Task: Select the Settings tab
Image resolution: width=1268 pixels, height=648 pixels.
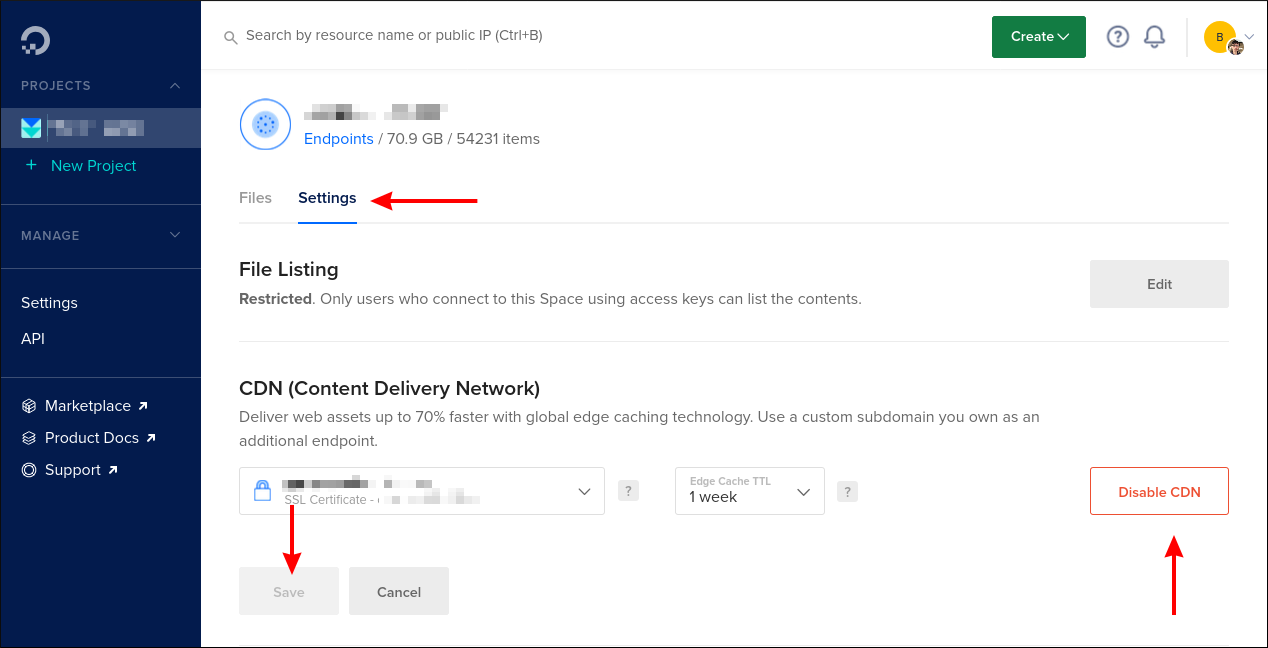Action: (327, 198)
